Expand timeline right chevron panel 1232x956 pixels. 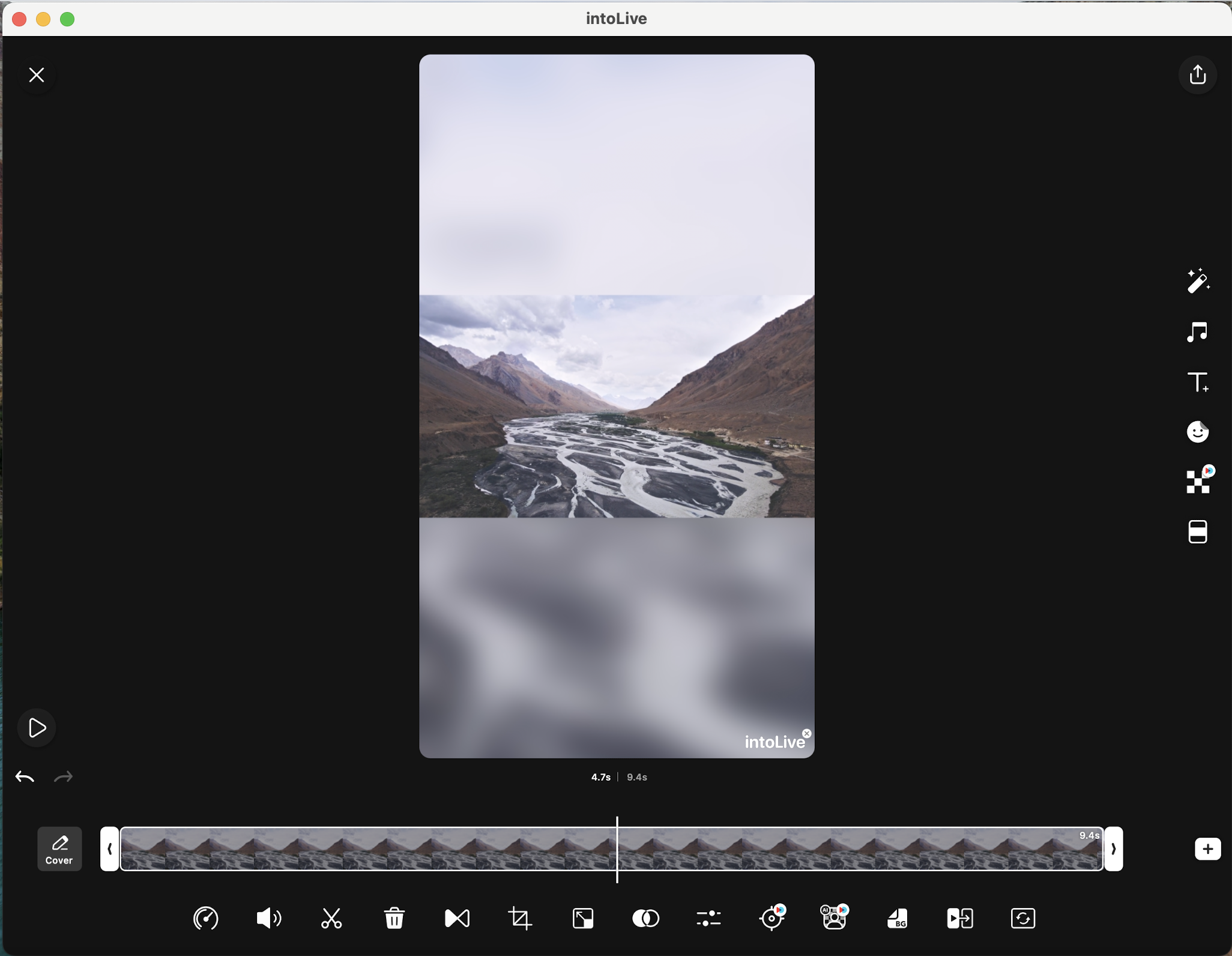point(1113,848)
